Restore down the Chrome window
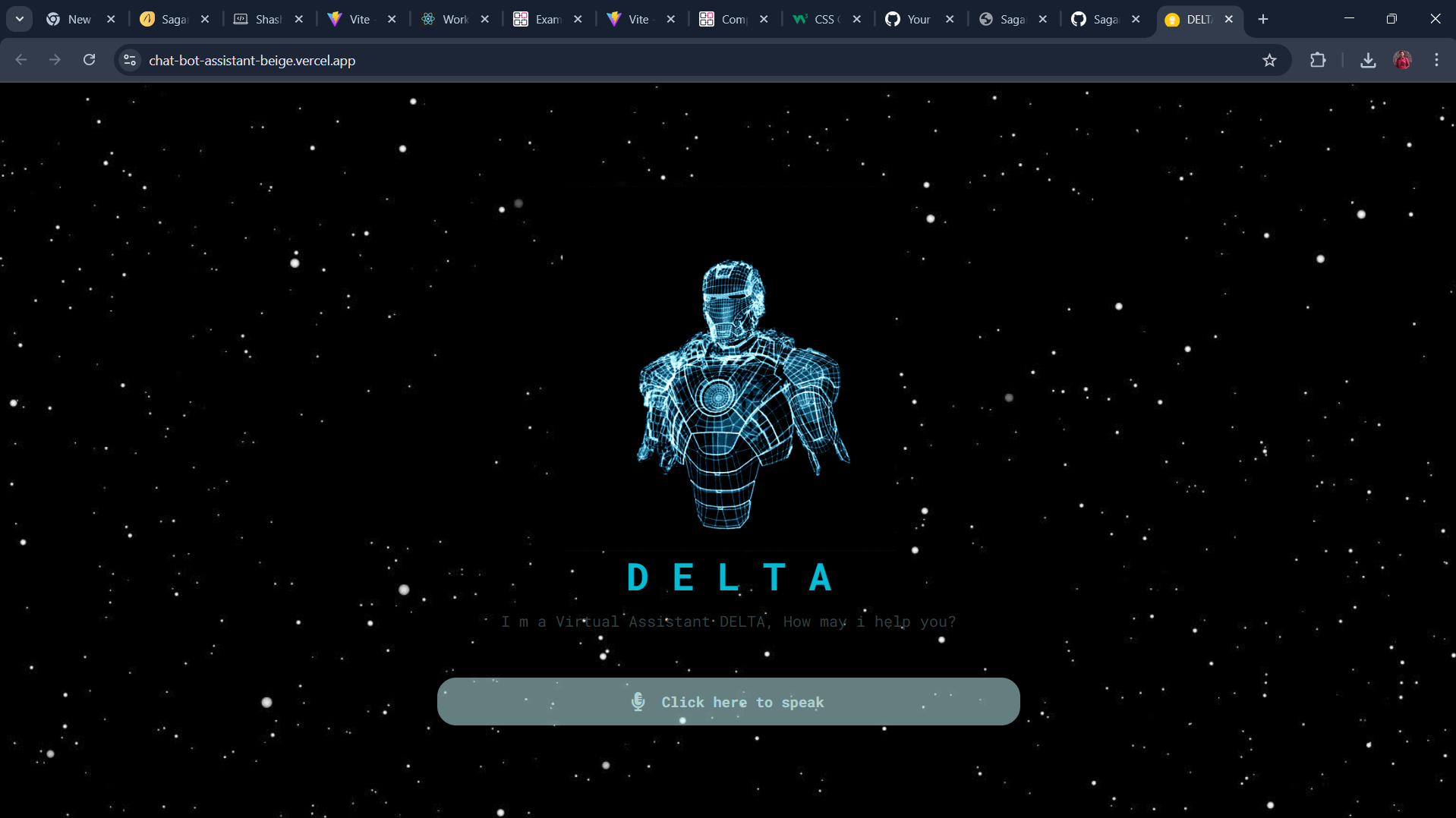Viewport: 1456px width, 818px height. (1391, 19)
